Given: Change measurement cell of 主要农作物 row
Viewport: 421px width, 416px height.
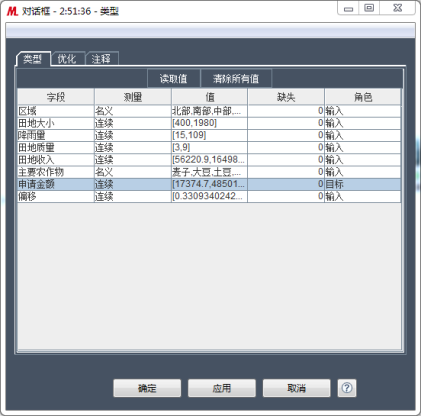Looking at the screenshot, I should click(133, 172).
